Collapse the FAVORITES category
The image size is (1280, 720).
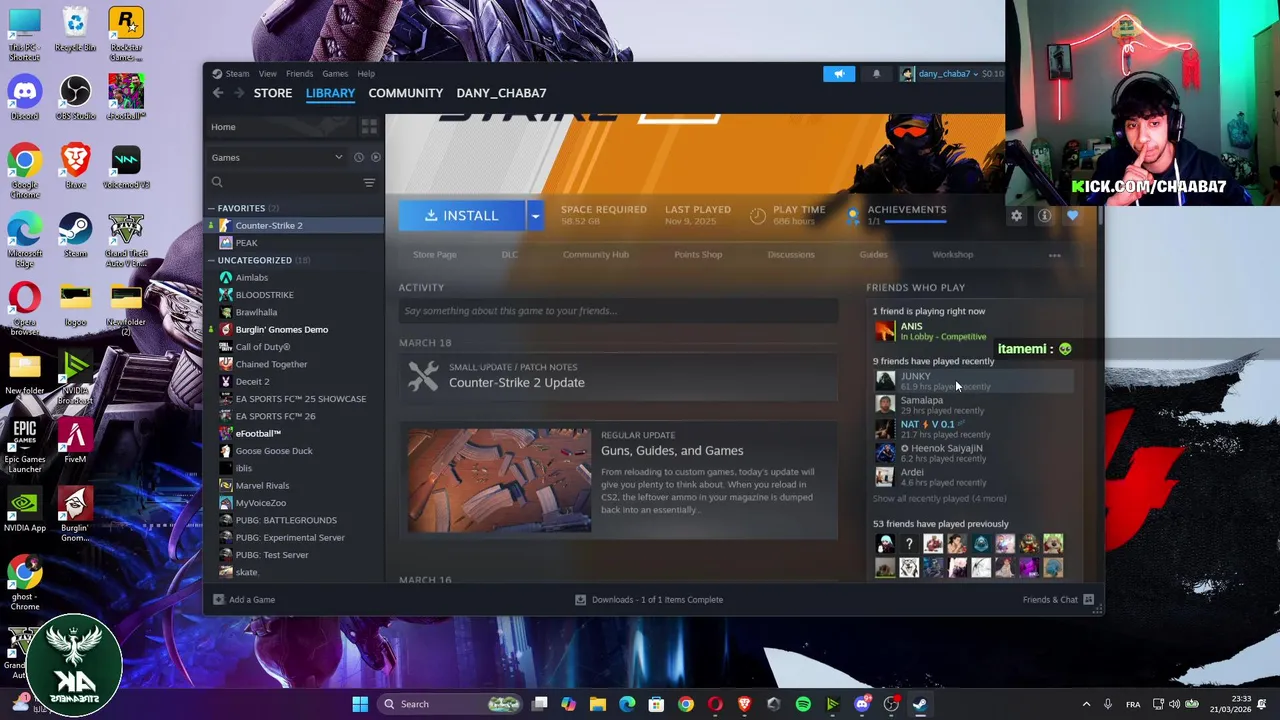tap(211, 208)
